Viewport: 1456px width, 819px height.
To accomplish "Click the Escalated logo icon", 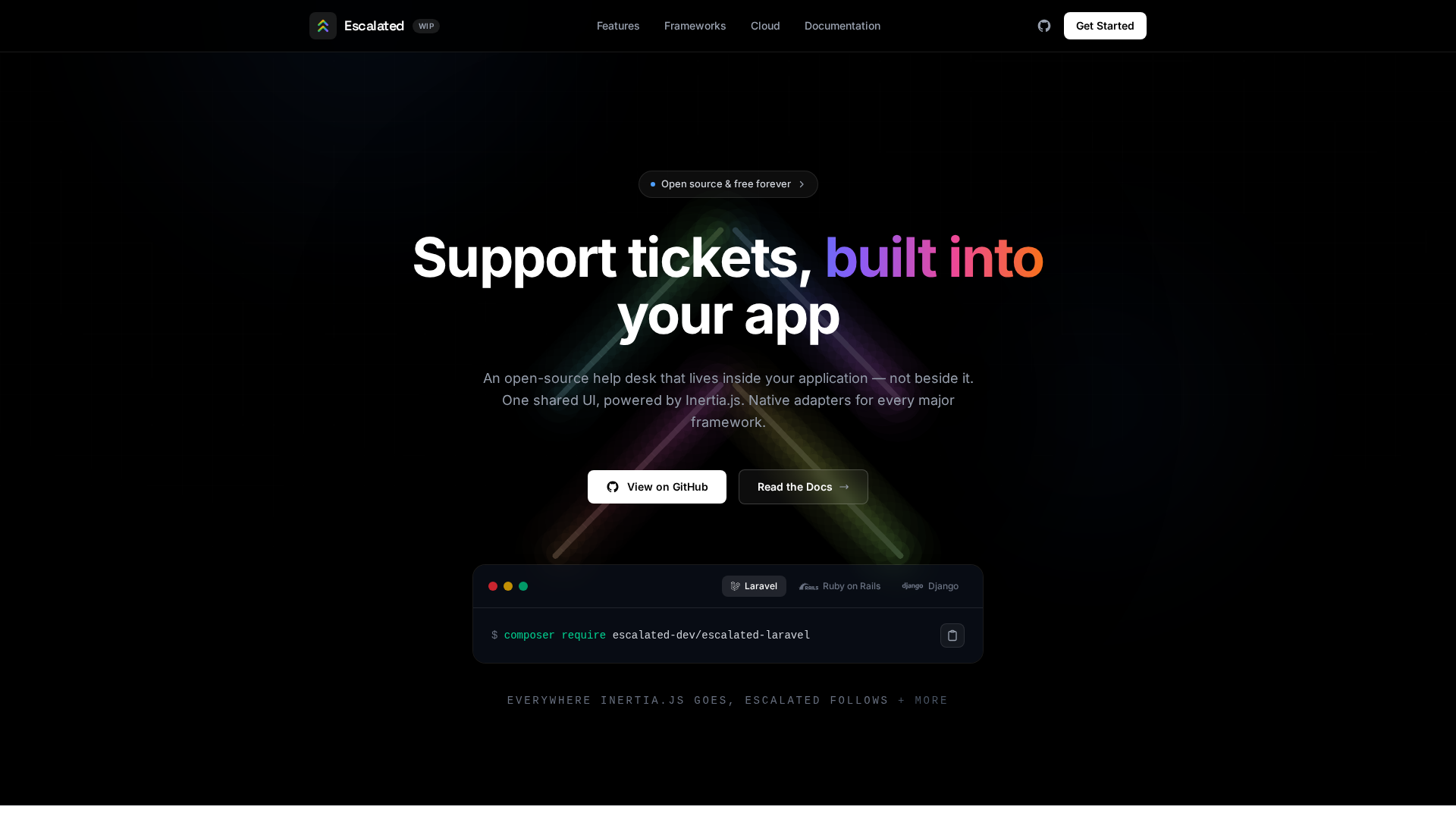I will coord(322,26).
